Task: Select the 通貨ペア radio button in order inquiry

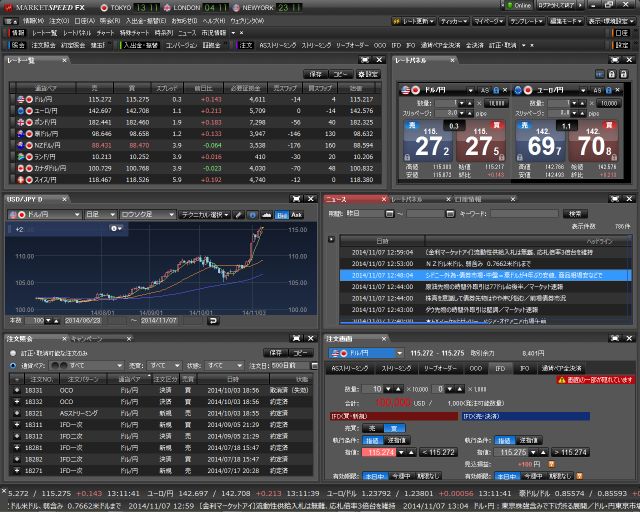Action: tap(13, 365)
